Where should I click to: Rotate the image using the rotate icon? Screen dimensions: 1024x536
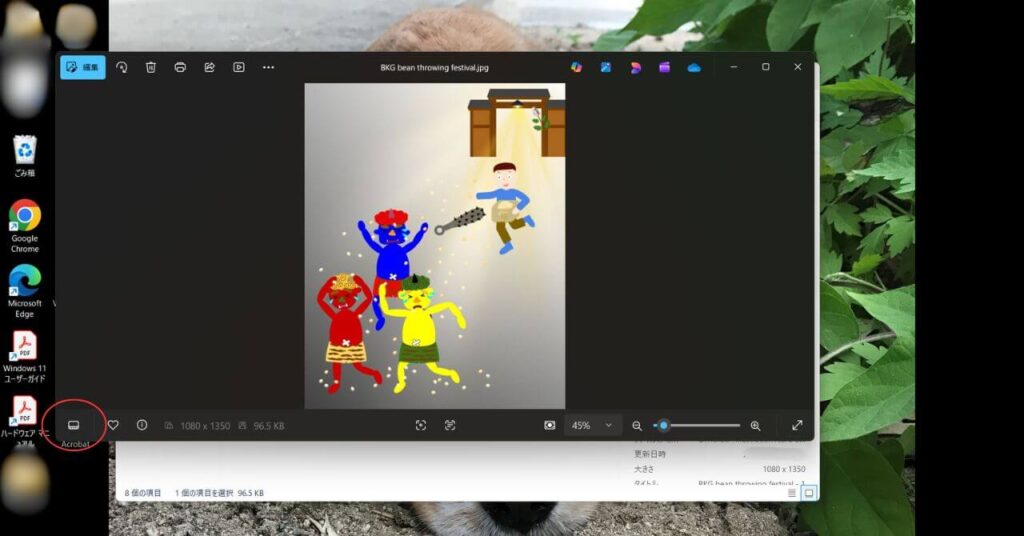121,67
